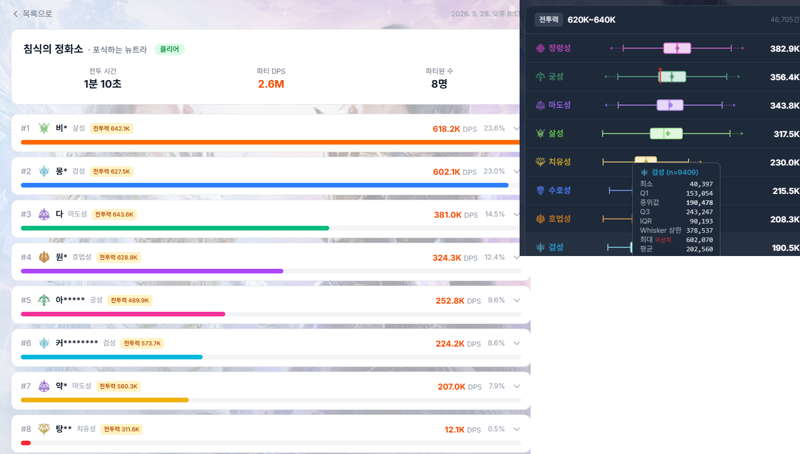Expand row #1 with 618.2K DPS

pyautogui.click(x=516, y=129)
